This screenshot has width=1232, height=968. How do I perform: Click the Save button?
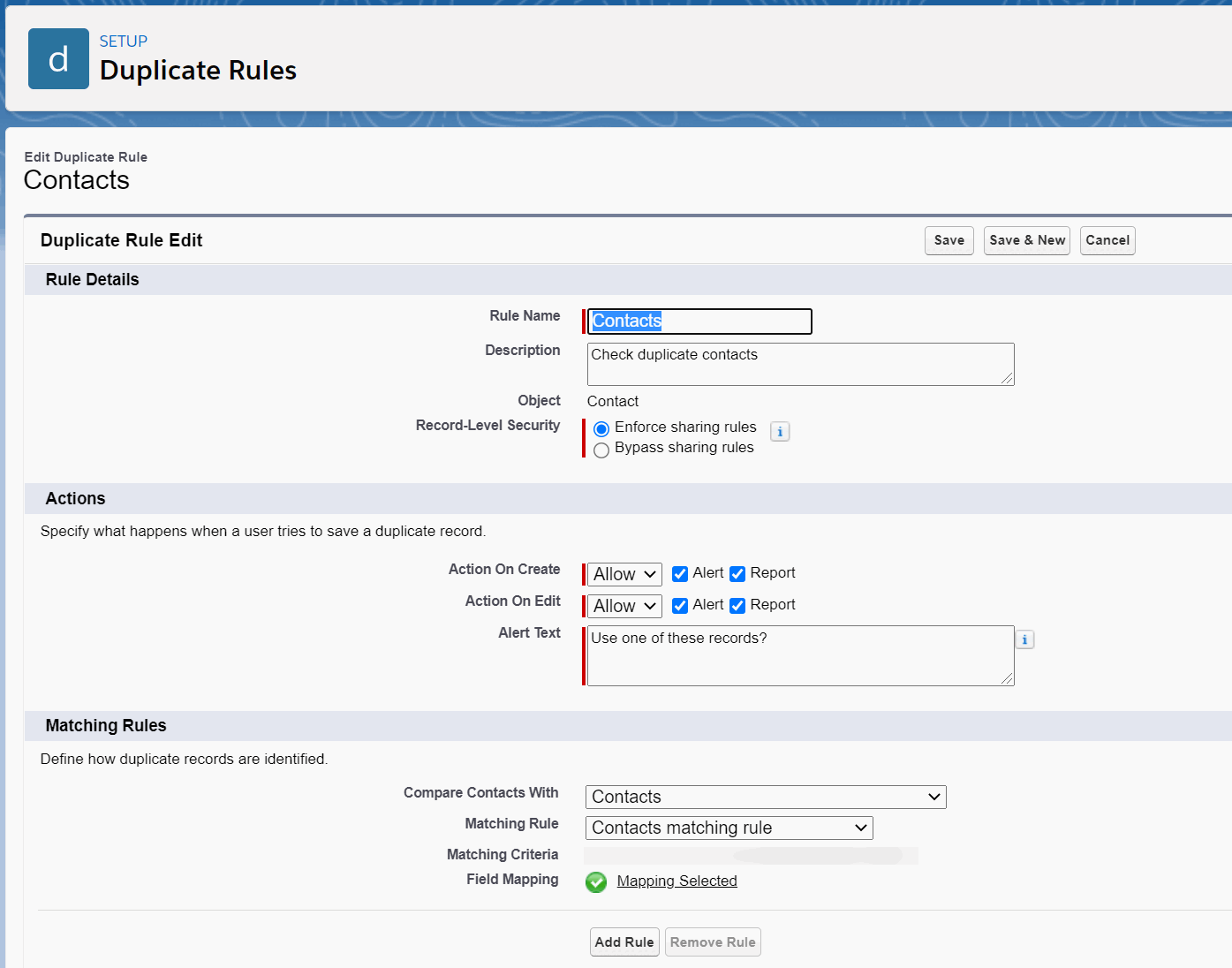949,240
